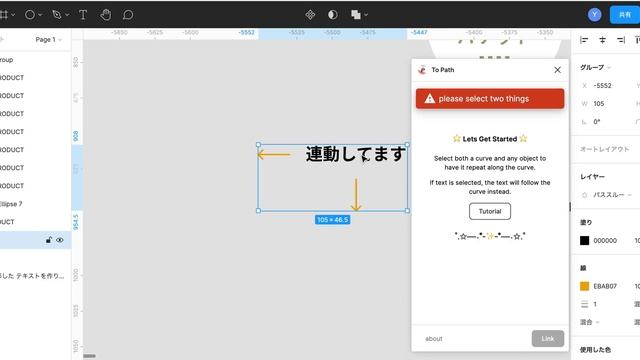Click the rotation field 0°

597,122
